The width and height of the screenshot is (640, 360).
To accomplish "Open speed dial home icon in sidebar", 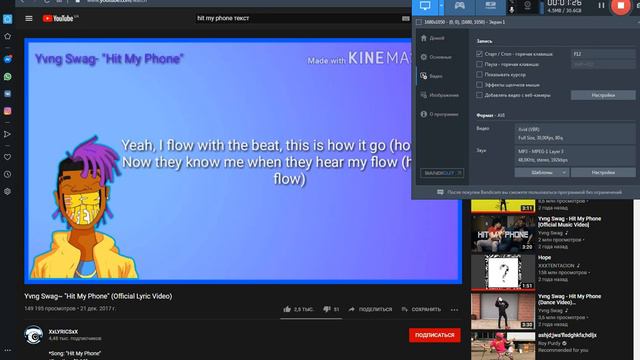I will (8, 36).
